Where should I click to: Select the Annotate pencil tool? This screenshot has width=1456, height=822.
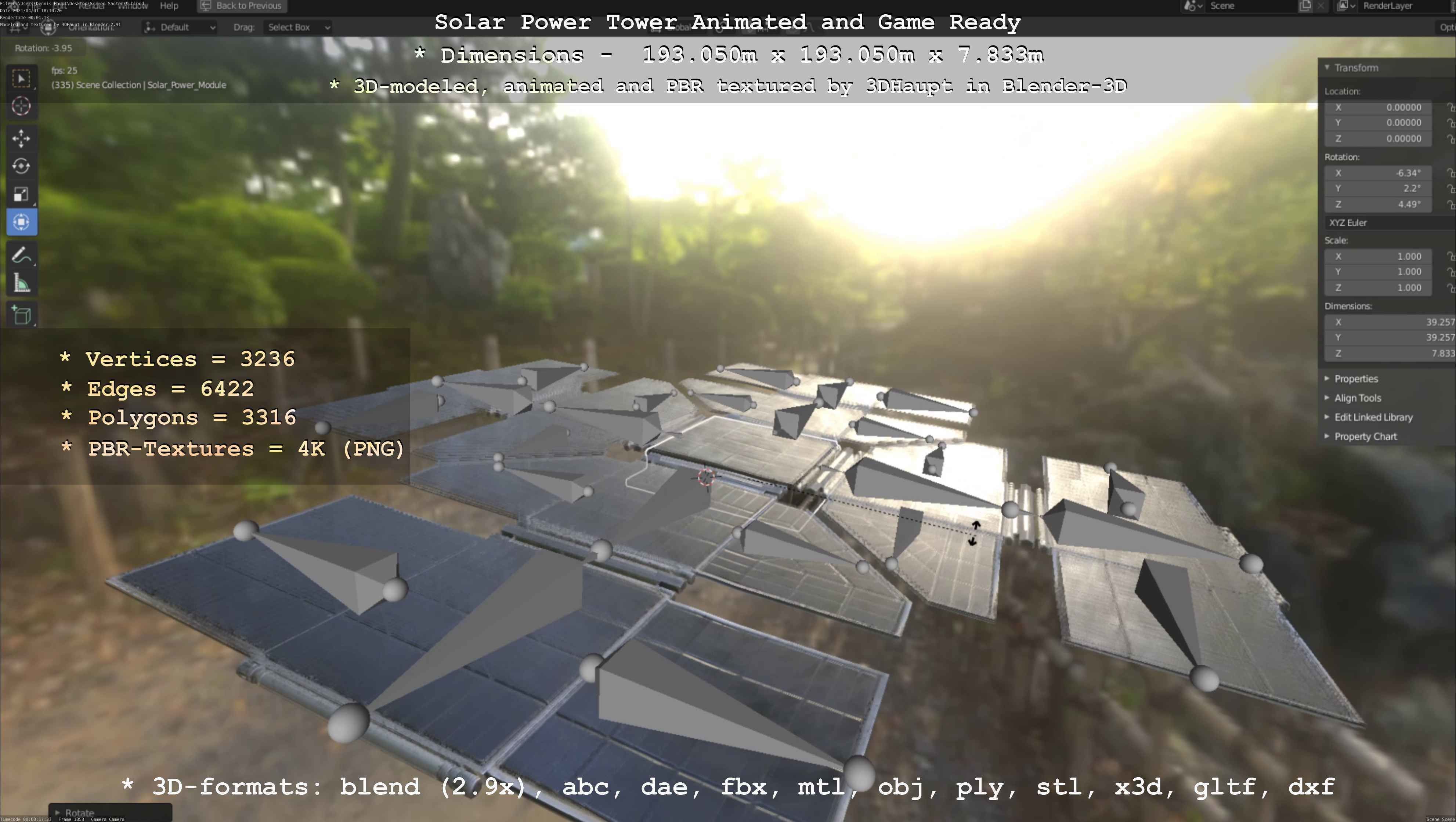click(x=21, y=256)
